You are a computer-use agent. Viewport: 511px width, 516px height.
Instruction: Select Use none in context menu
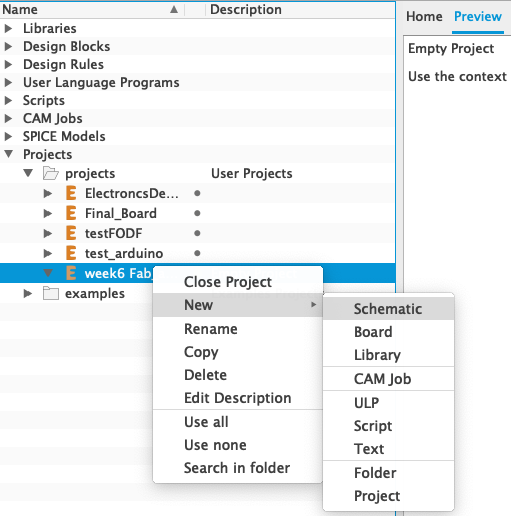click(238, 445)
